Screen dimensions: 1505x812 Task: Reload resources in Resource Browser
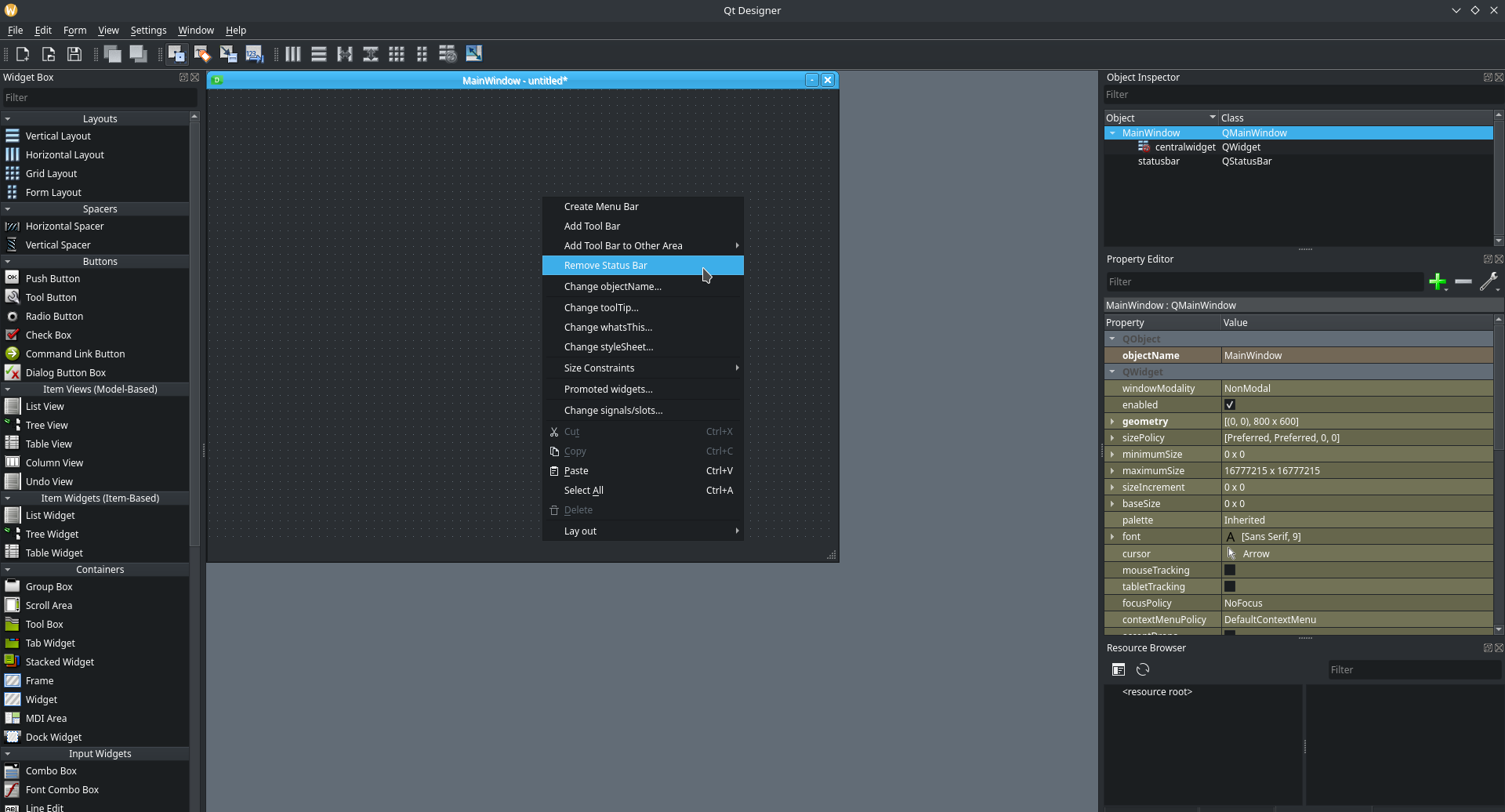pos(1143,669)
